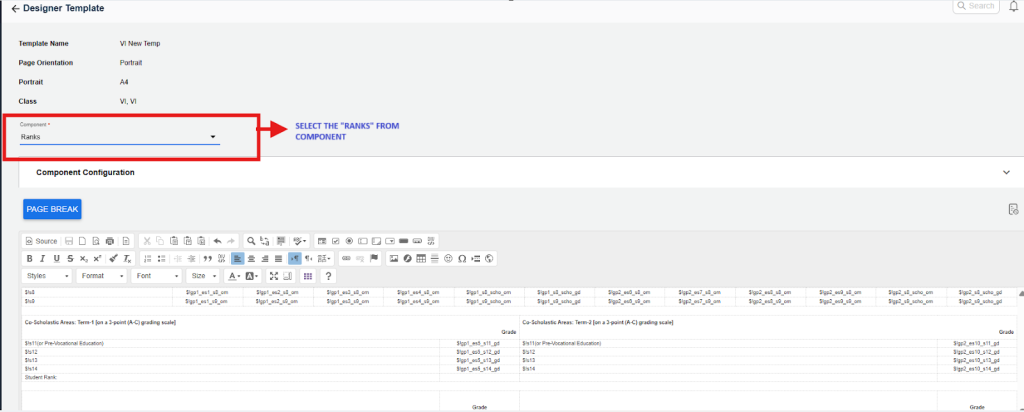Click the Undo arrow icon
Viewport: 1024px width, 412px height.
pos(218,241)
